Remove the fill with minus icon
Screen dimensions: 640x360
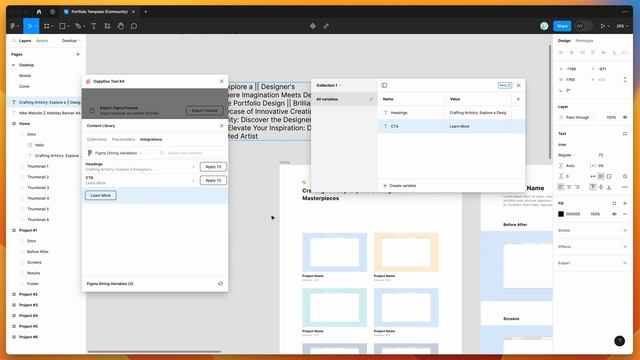pyautogui.click(x=625, y=214)
